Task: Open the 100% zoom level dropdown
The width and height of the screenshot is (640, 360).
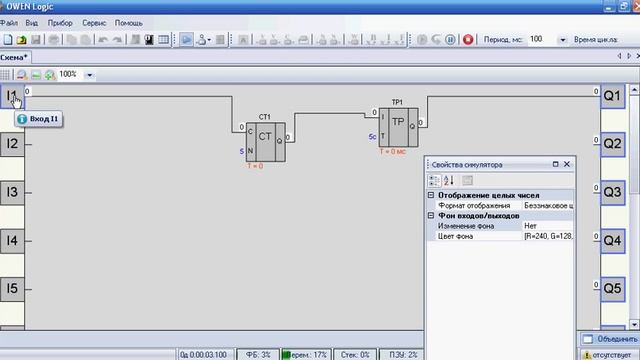Action: 89,75
